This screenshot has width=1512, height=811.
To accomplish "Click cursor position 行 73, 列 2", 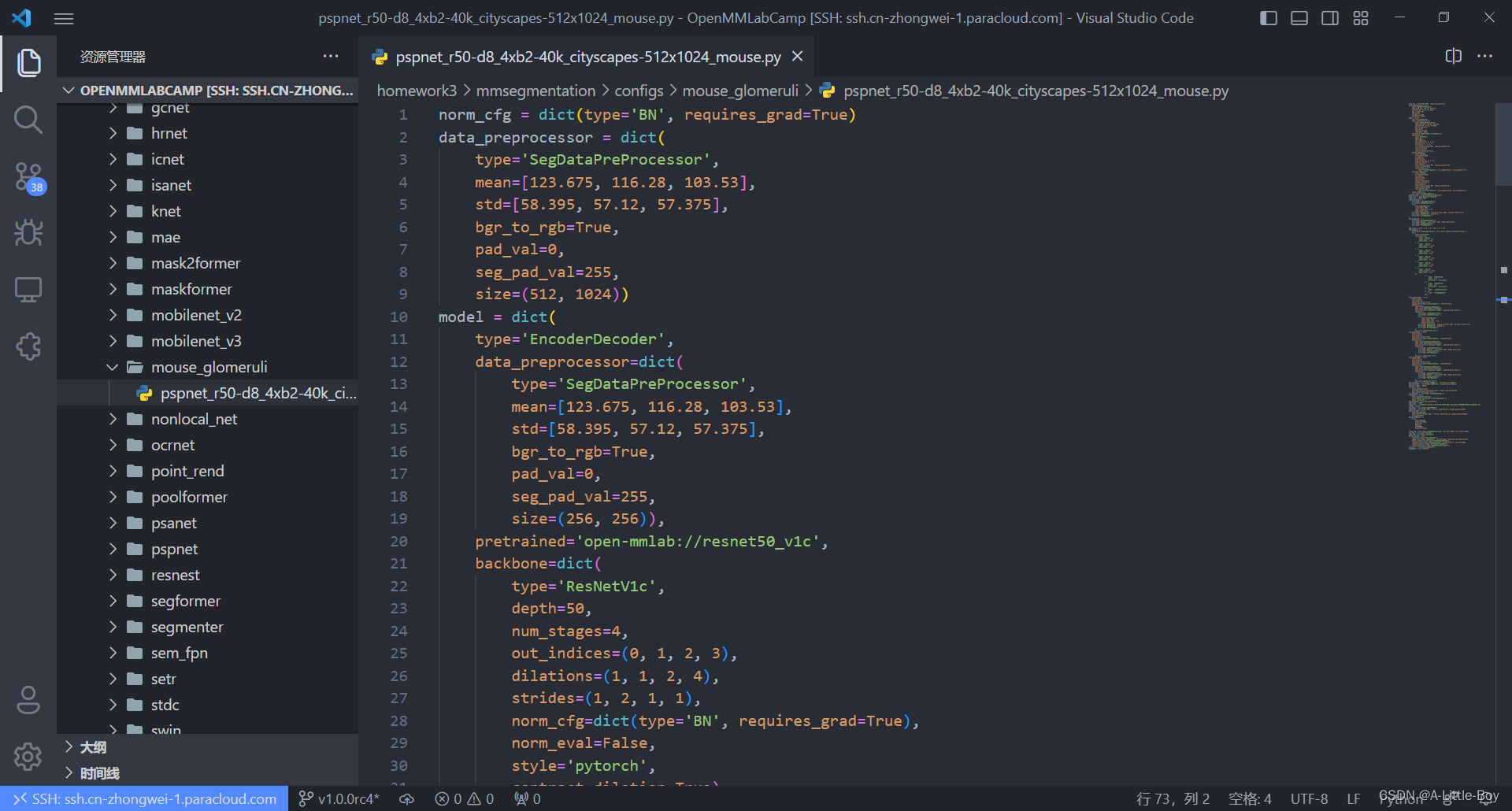I will pyautogui.click(x=1173, y=798).
